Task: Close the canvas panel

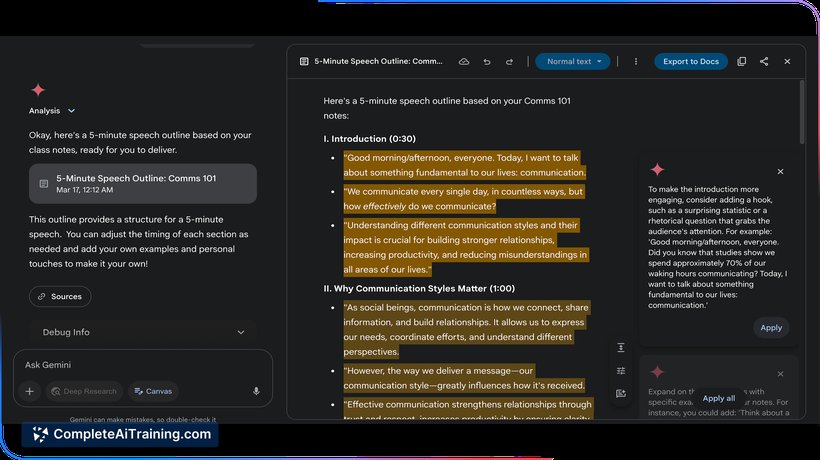Action: click(787, 62)
